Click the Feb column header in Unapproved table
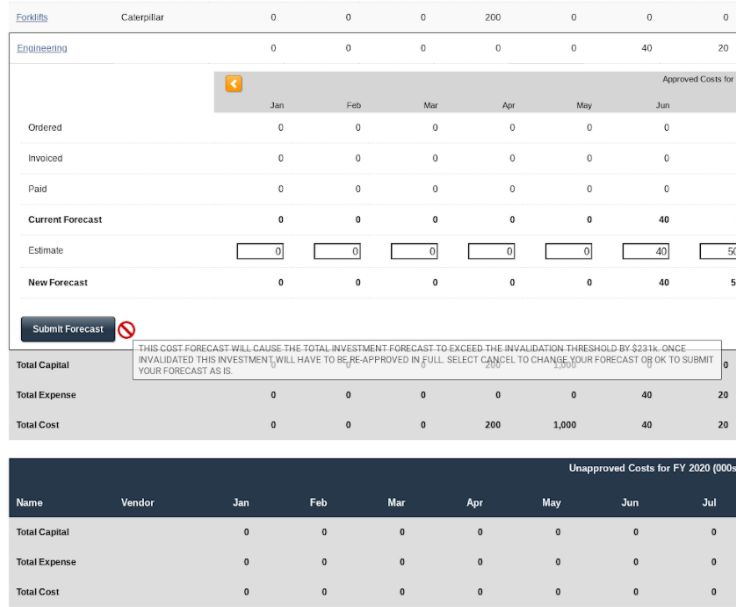The width and height of the screenshot is (736, 607). coord(318,502)
